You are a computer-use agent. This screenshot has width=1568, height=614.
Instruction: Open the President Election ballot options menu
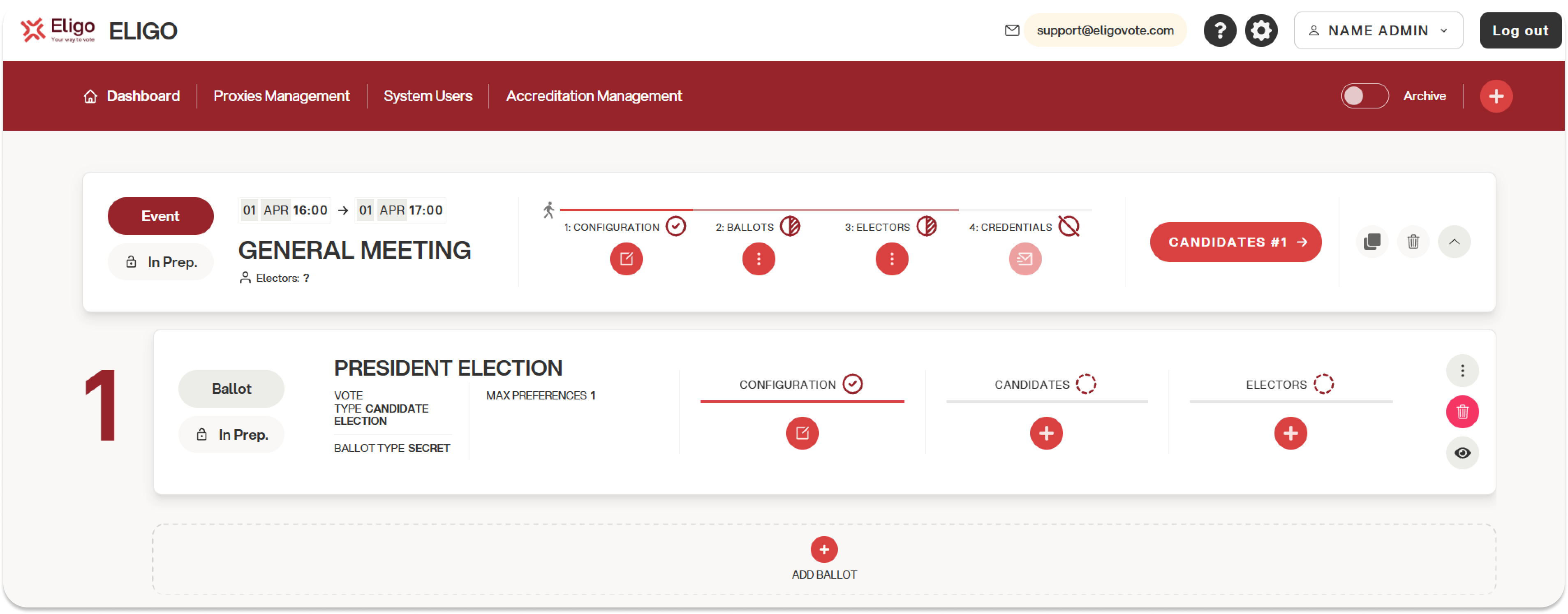pyautogui.click(x=1462, y=371)
